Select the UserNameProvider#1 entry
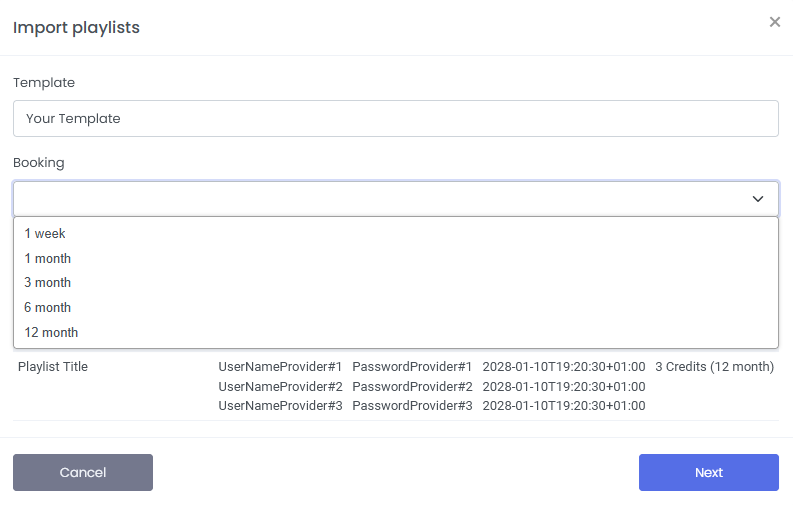Screen dimensions: 793x505 pyautogui.click(x=280, y=367)
